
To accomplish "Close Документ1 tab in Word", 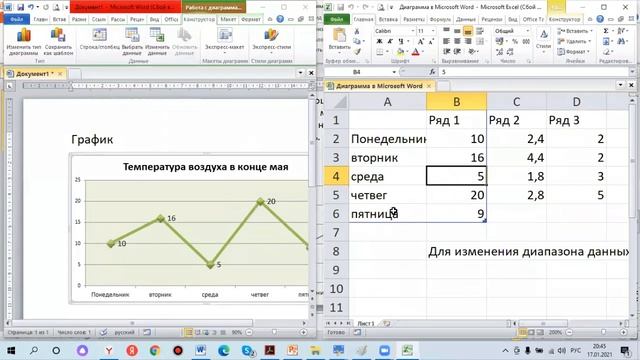I will point(60,74).
